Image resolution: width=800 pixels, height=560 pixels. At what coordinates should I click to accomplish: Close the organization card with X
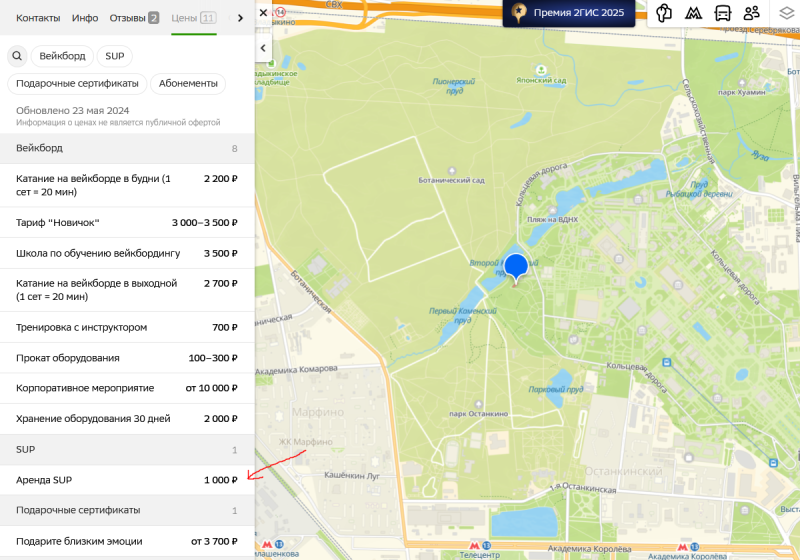[264, 14]
